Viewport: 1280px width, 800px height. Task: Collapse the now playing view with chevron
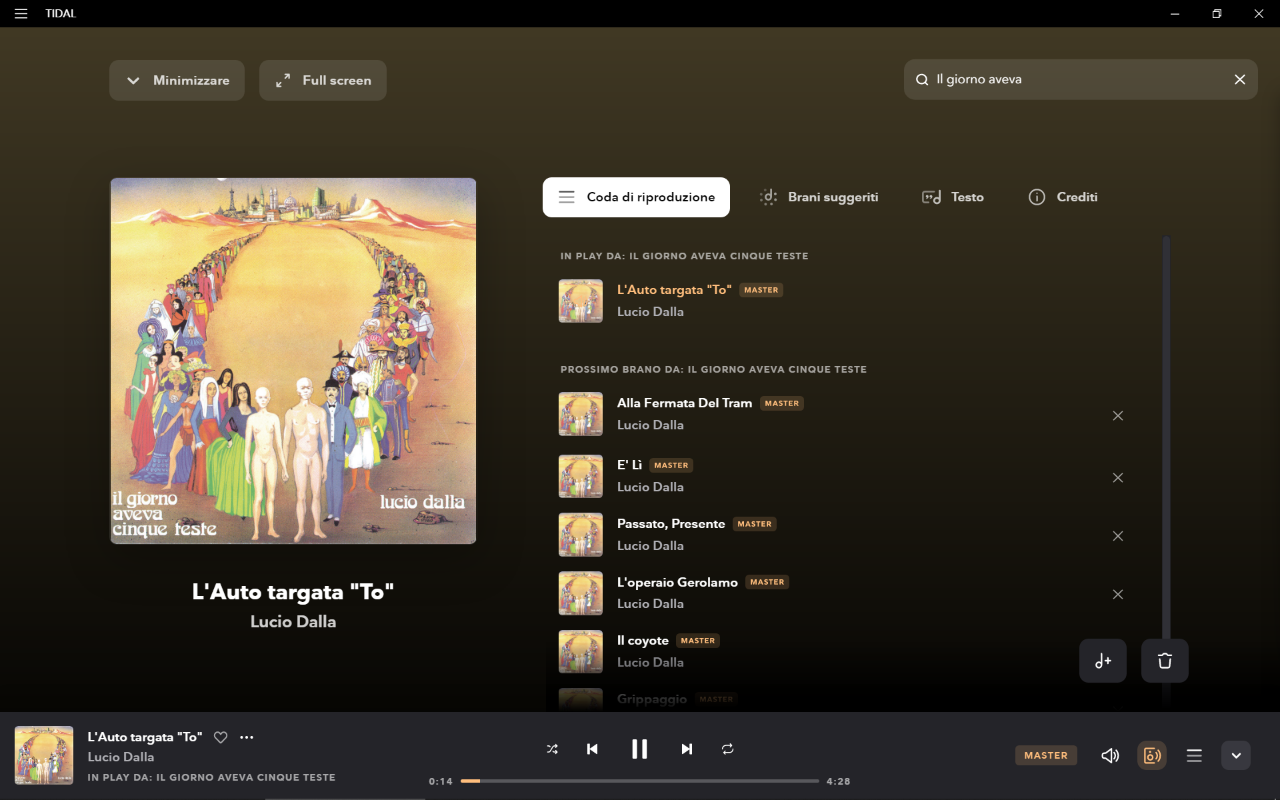1236,756
